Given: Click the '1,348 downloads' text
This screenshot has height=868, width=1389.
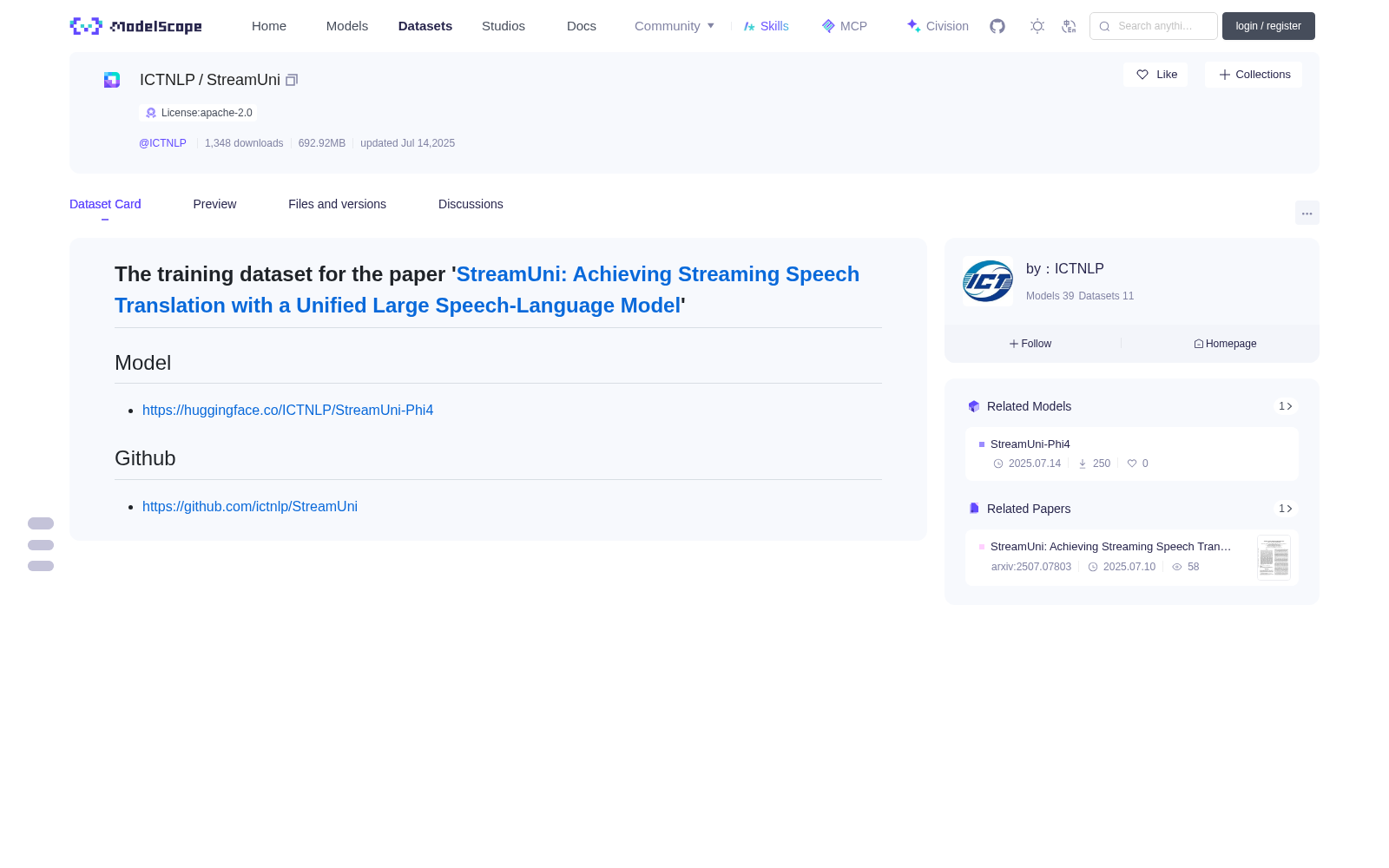Looking at the screenshot, I should pos(244,143).
